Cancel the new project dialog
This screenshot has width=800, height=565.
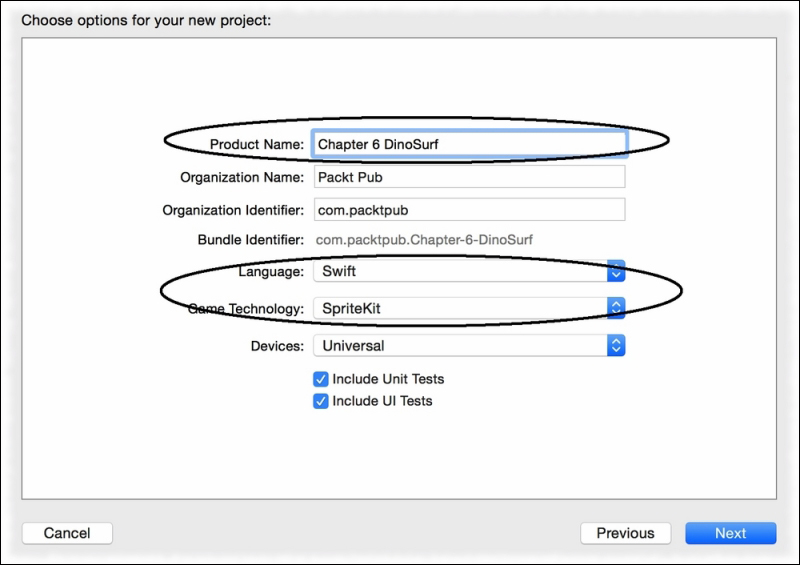[x=67, y=533]
